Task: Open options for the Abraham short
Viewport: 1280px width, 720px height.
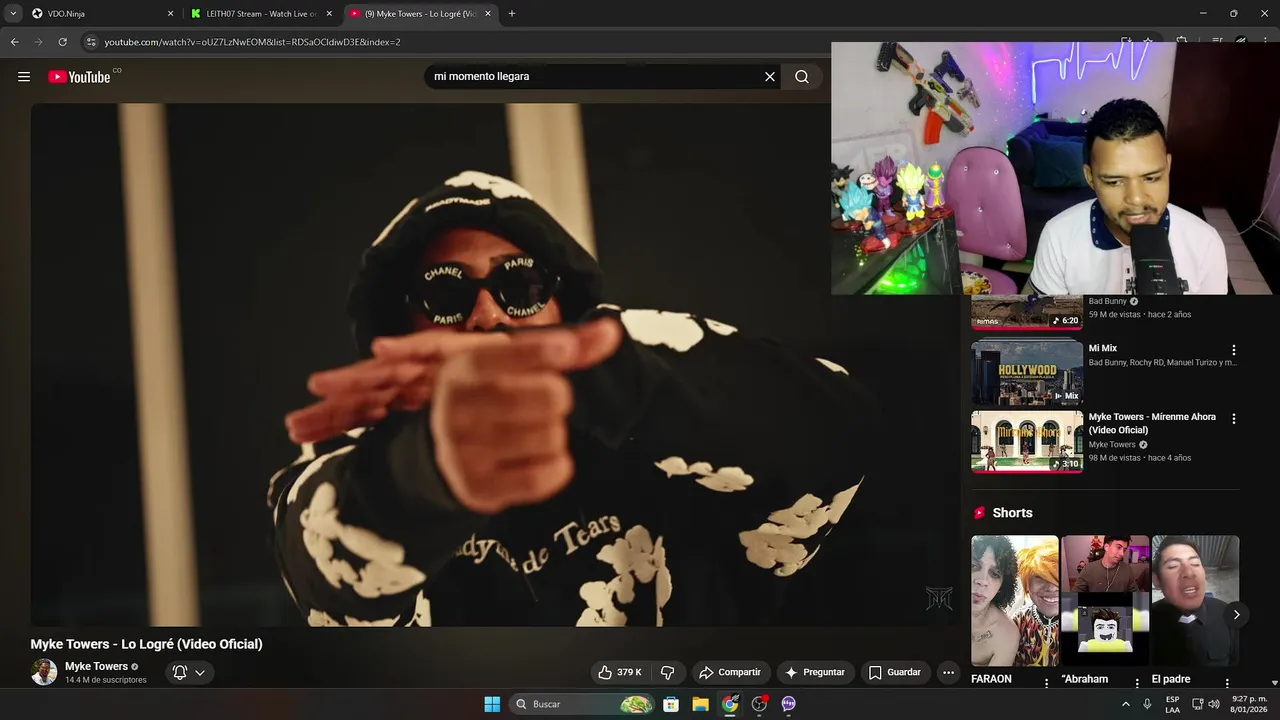Action: point(1137,683)
